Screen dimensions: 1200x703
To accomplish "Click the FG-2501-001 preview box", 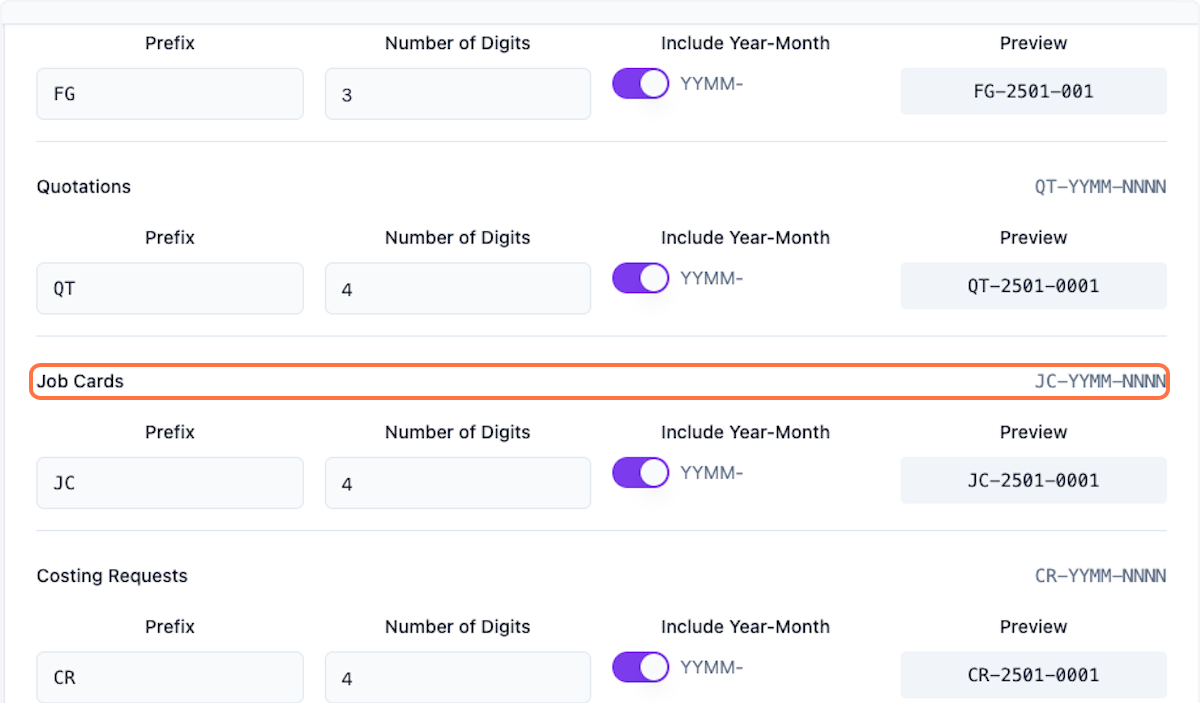I will [1033, 91].
